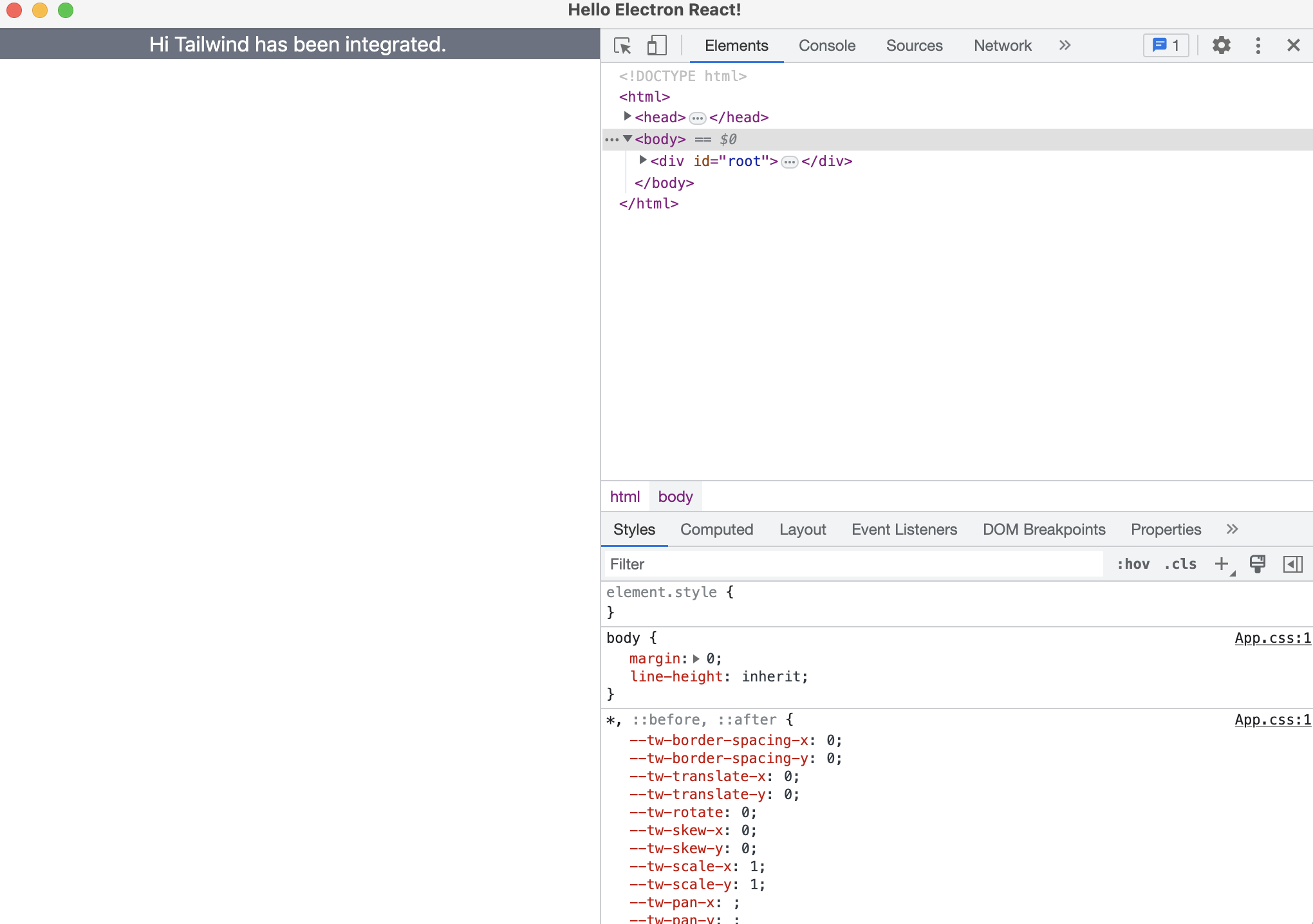This screenshot has height=924, width=1313.
Task: Click the issues counter badge
Action: pyautogui.click(x=1166, y=46)
